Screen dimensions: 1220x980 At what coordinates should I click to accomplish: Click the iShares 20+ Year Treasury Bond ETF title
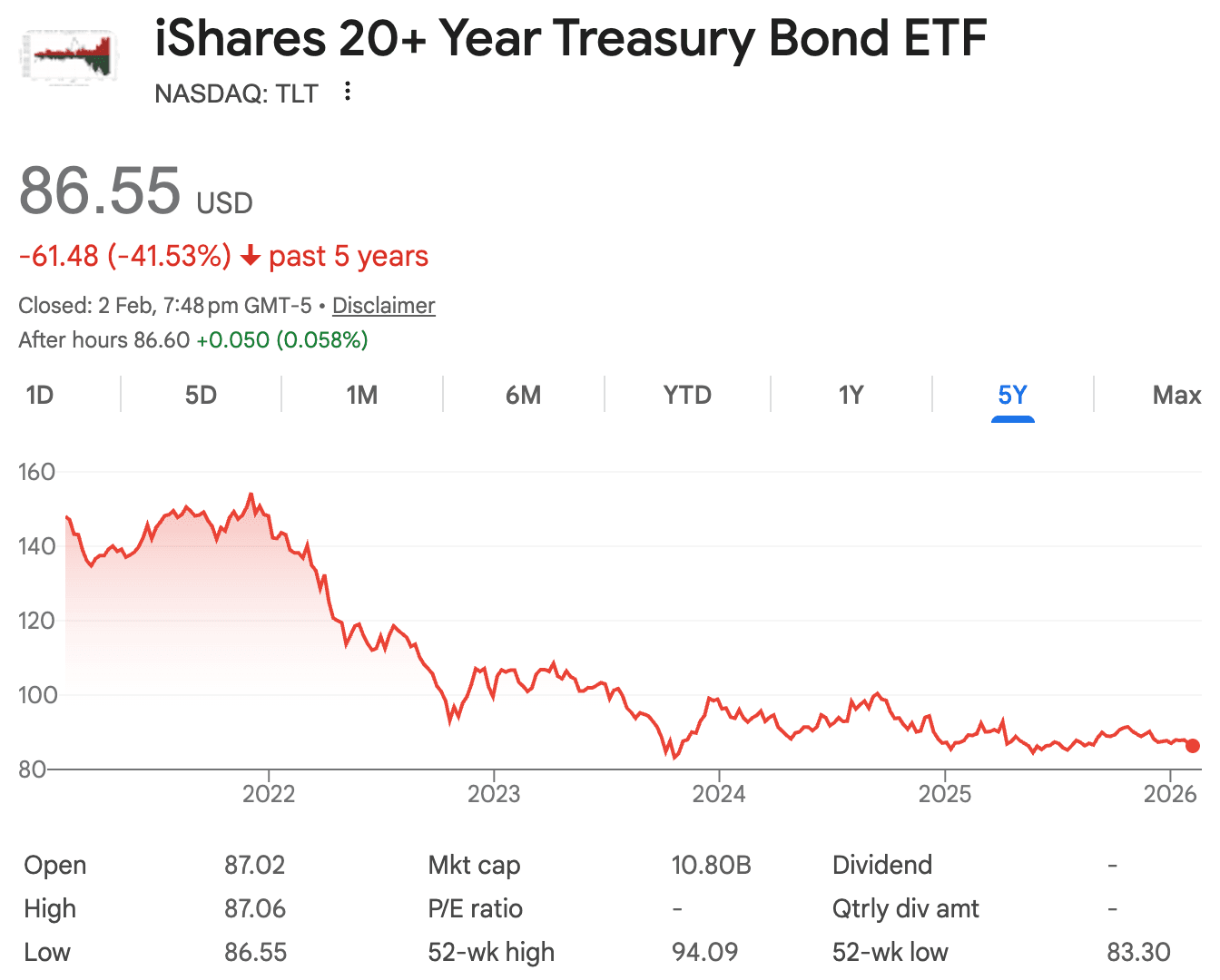pyautogui.click(x=571, y=39)
